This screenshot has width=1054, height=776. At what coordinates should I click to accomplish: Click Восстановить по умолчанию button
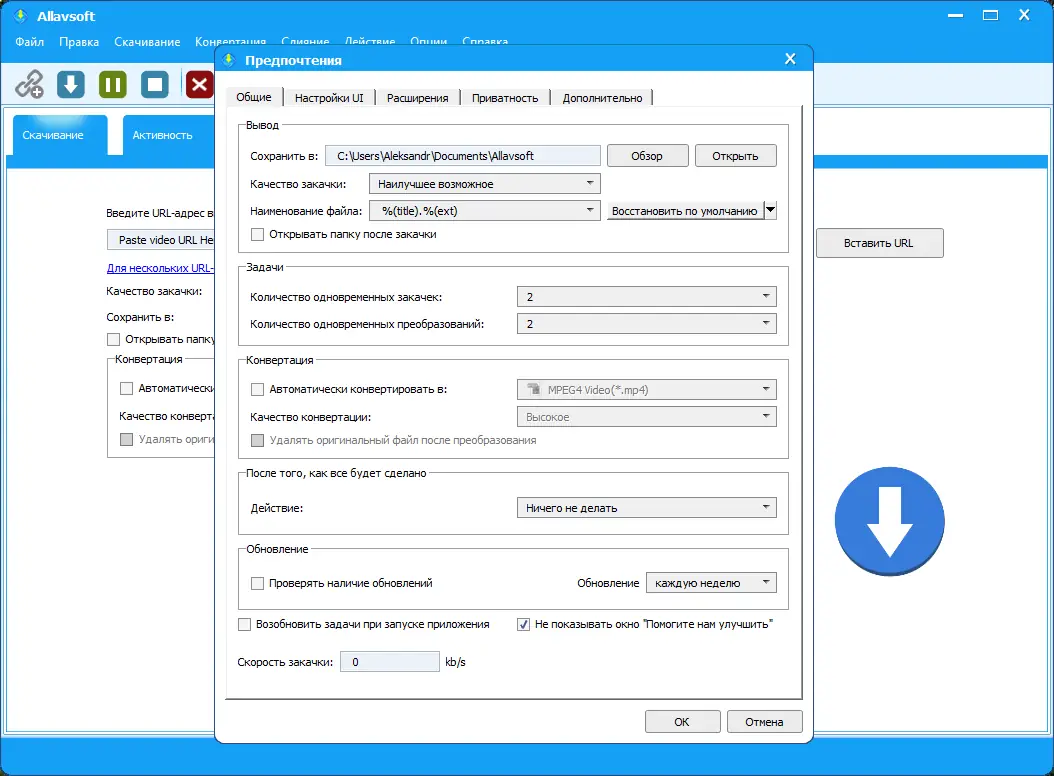click(x=685, y=210)
